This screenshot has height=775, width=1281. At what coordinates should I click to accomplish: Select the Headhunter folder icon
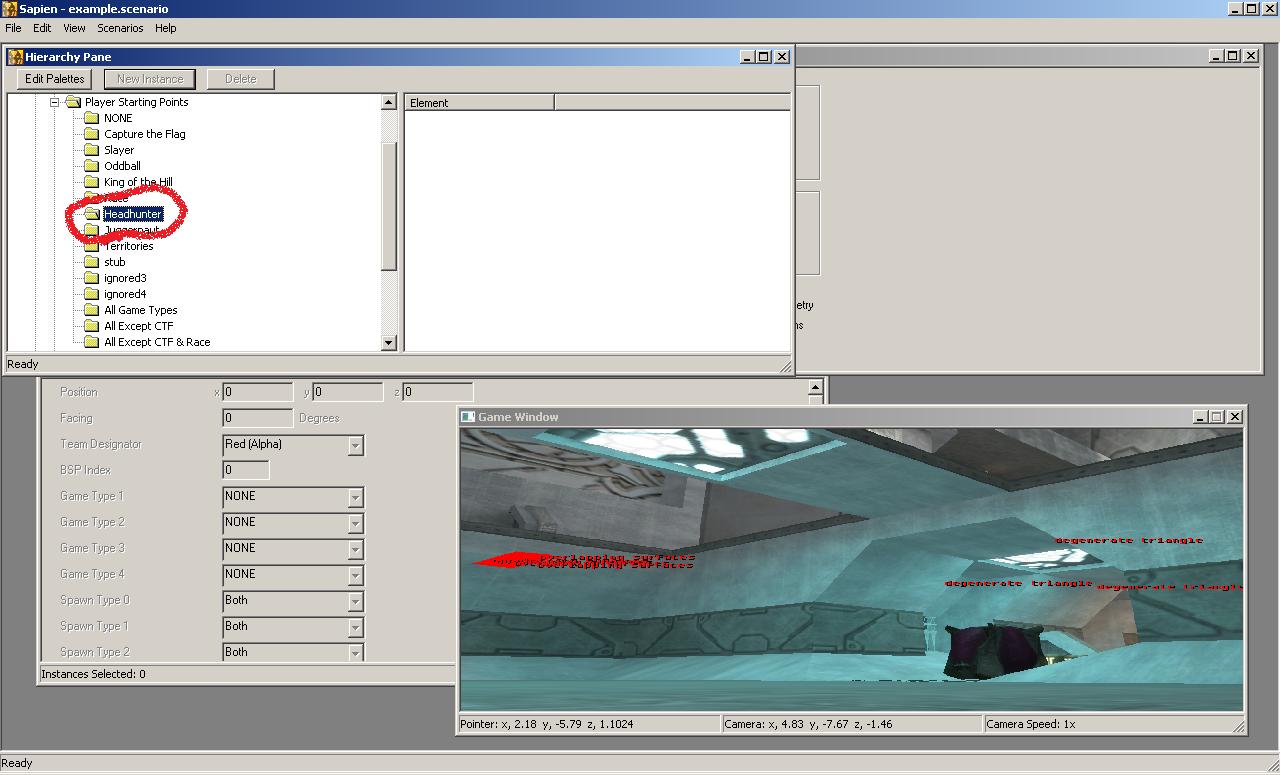point(92,214)
